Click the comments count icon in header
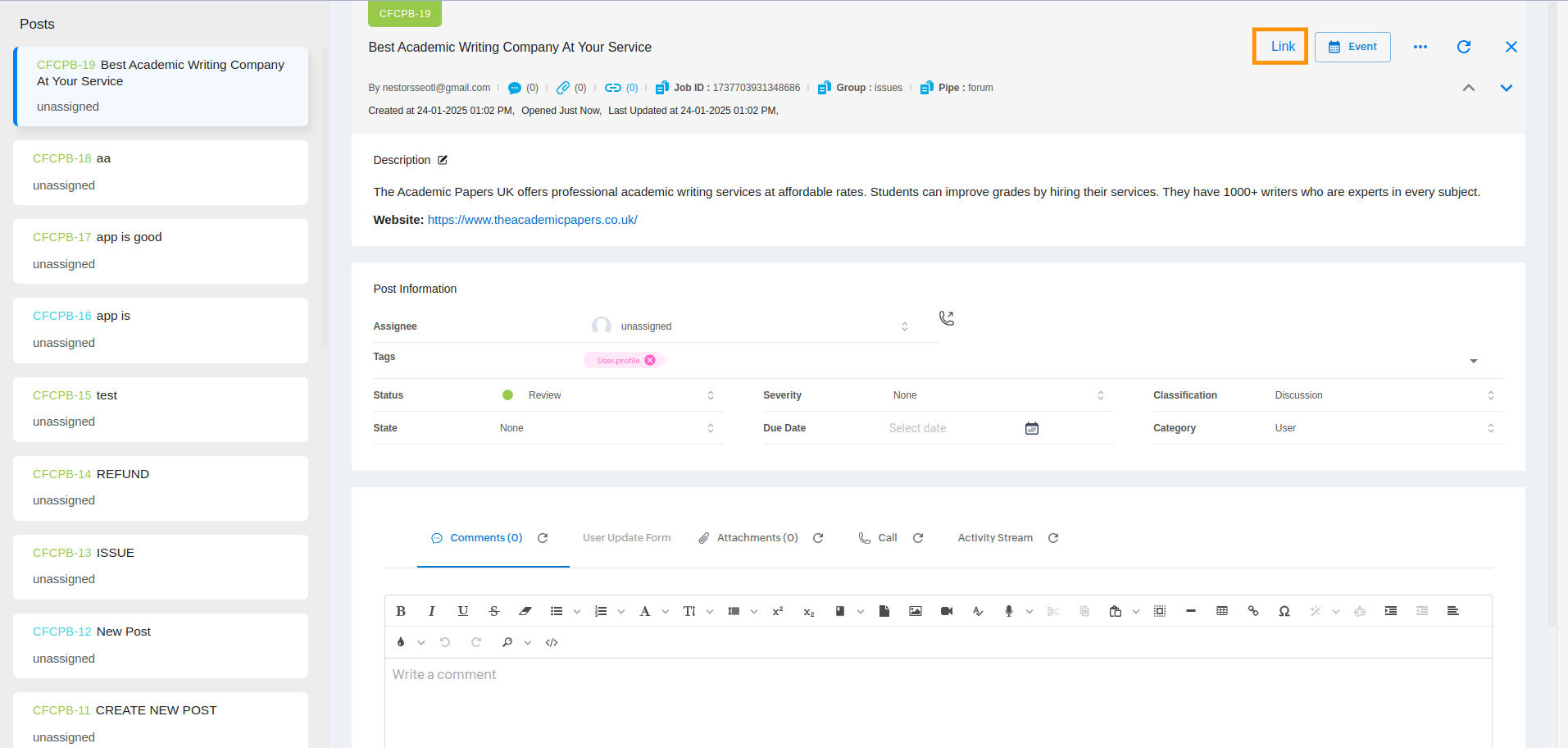 [515, 88]
